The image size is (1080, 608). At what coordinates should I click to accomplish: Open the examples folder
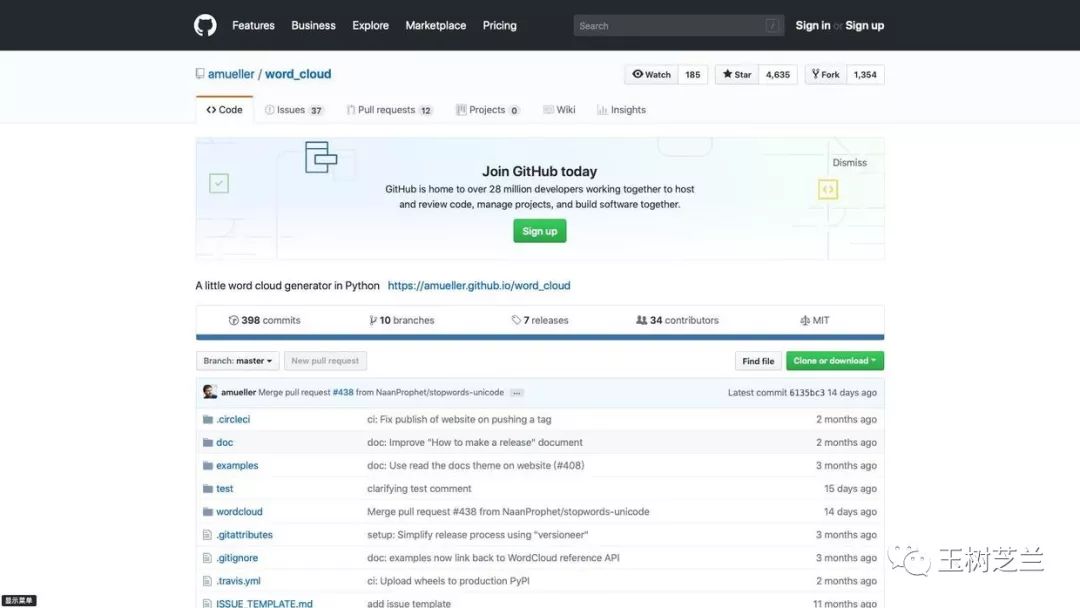tap(237, 465)
